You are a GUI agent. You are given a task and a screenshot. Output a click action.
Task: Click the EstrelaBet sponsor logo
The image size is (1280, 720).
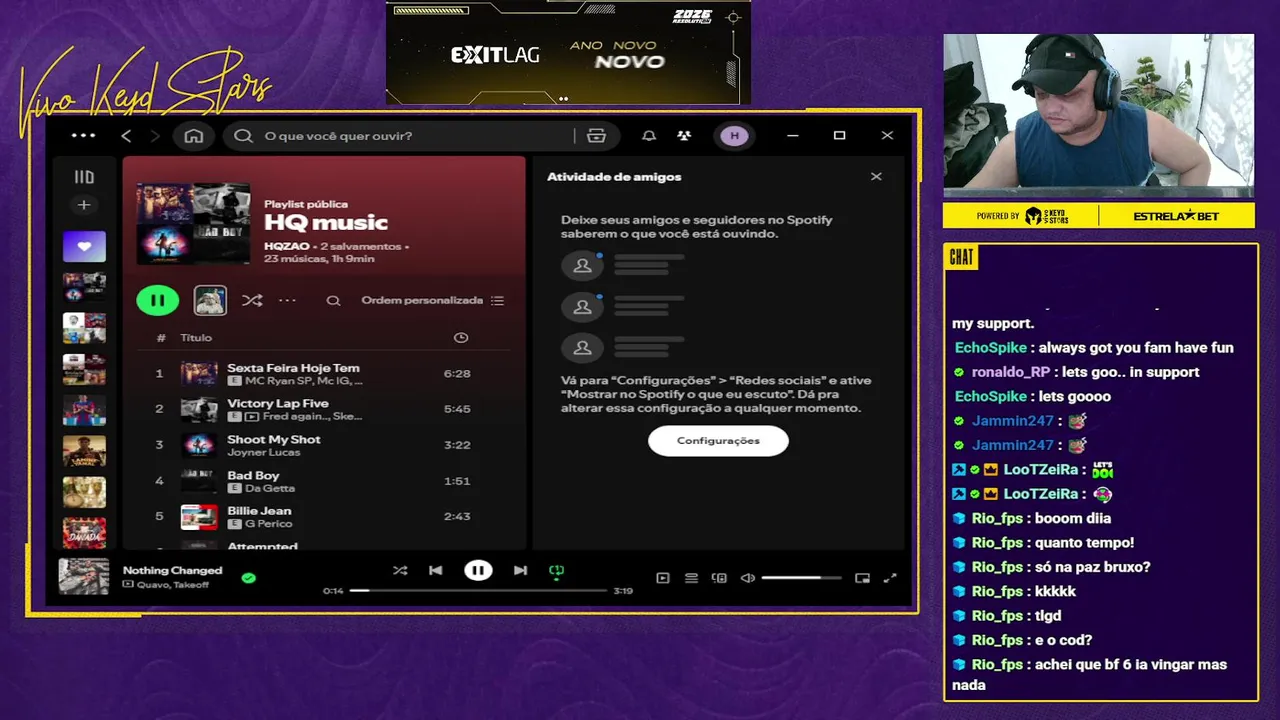click(1176, 216)
